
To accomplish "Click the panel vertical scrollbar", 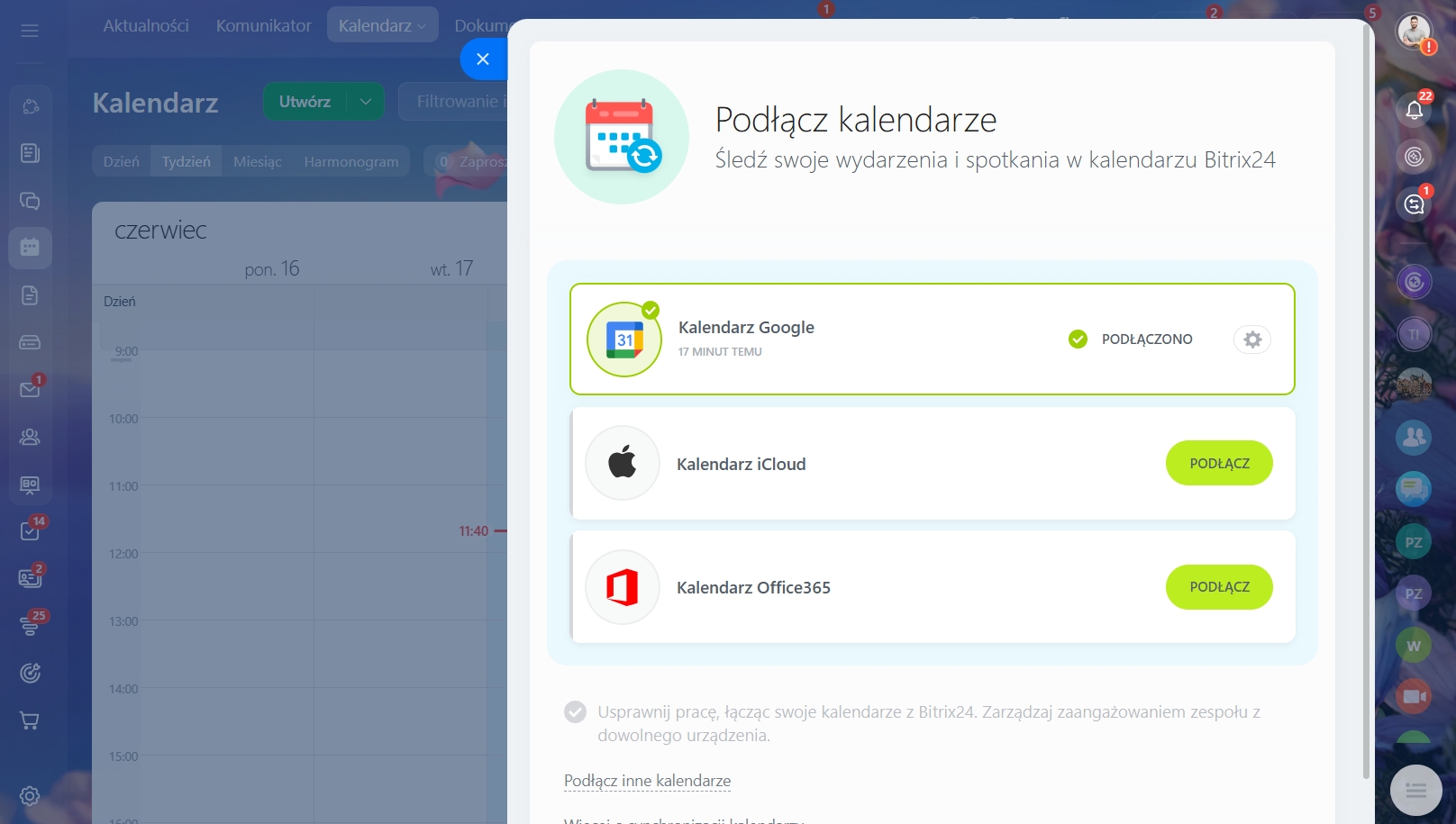I will (1366, 401).
